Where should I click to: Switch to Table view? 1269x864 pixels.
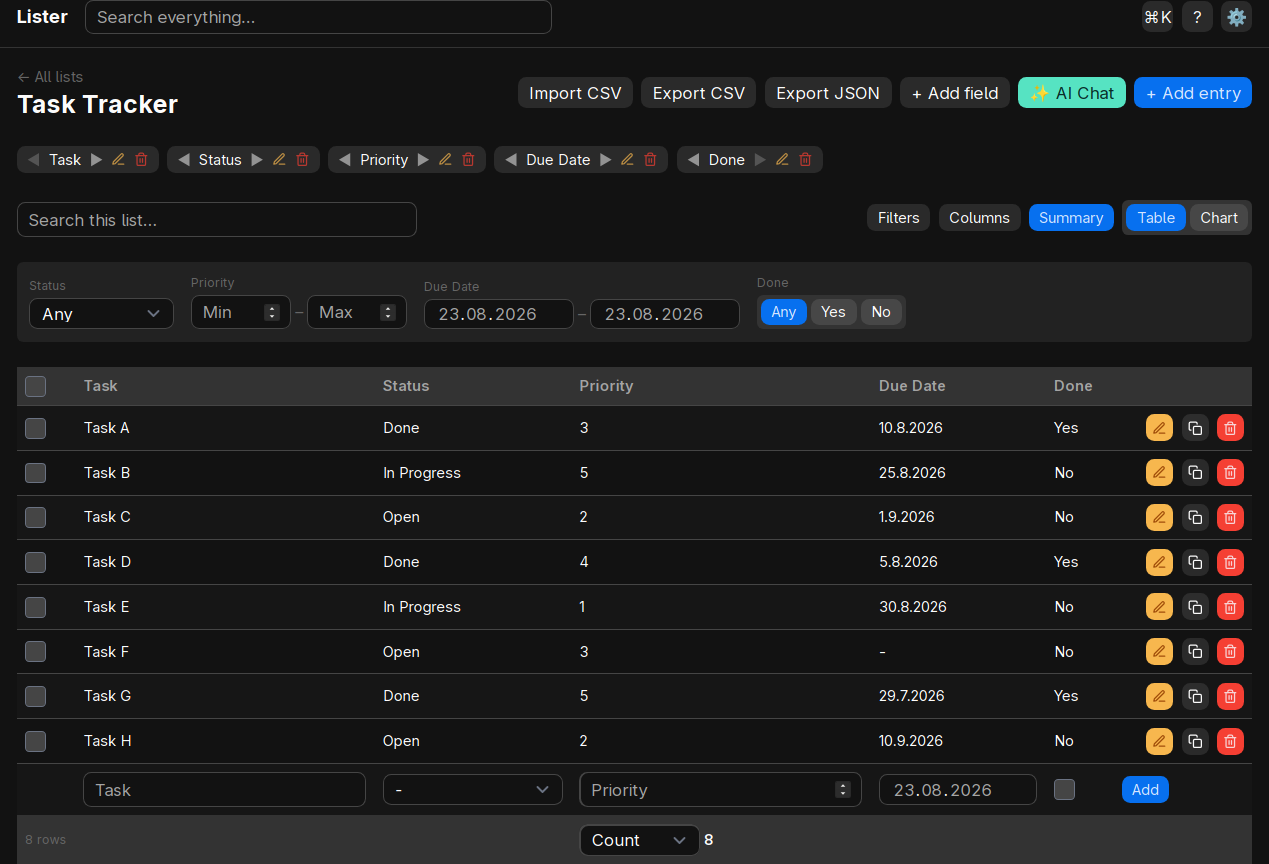coord(1156,218)
